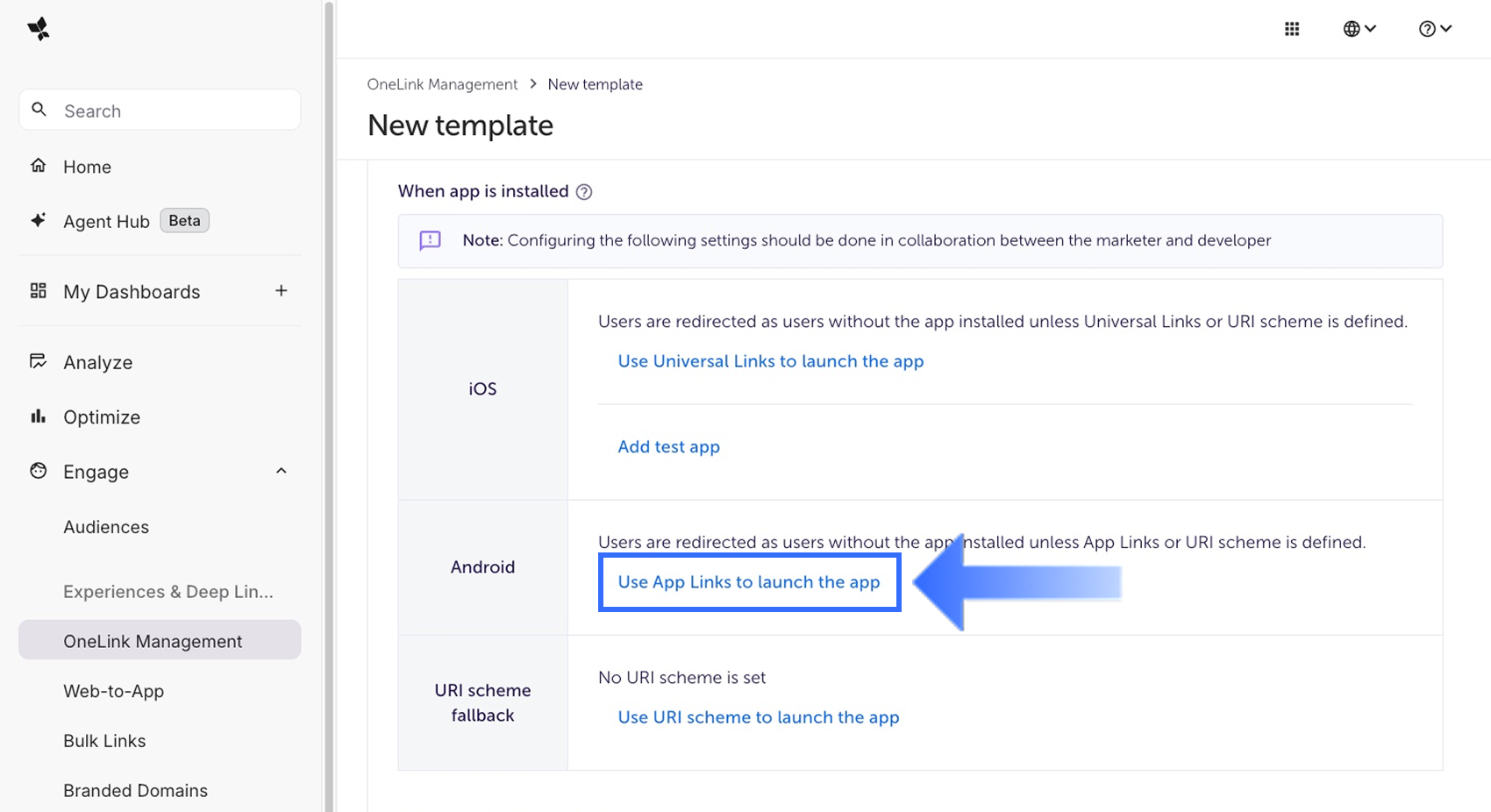Image resolution: width=1491 pixels, height=812 pixels.
Task: Click the OneLink Management breadcrumb link
Action: tap(442, 84)
